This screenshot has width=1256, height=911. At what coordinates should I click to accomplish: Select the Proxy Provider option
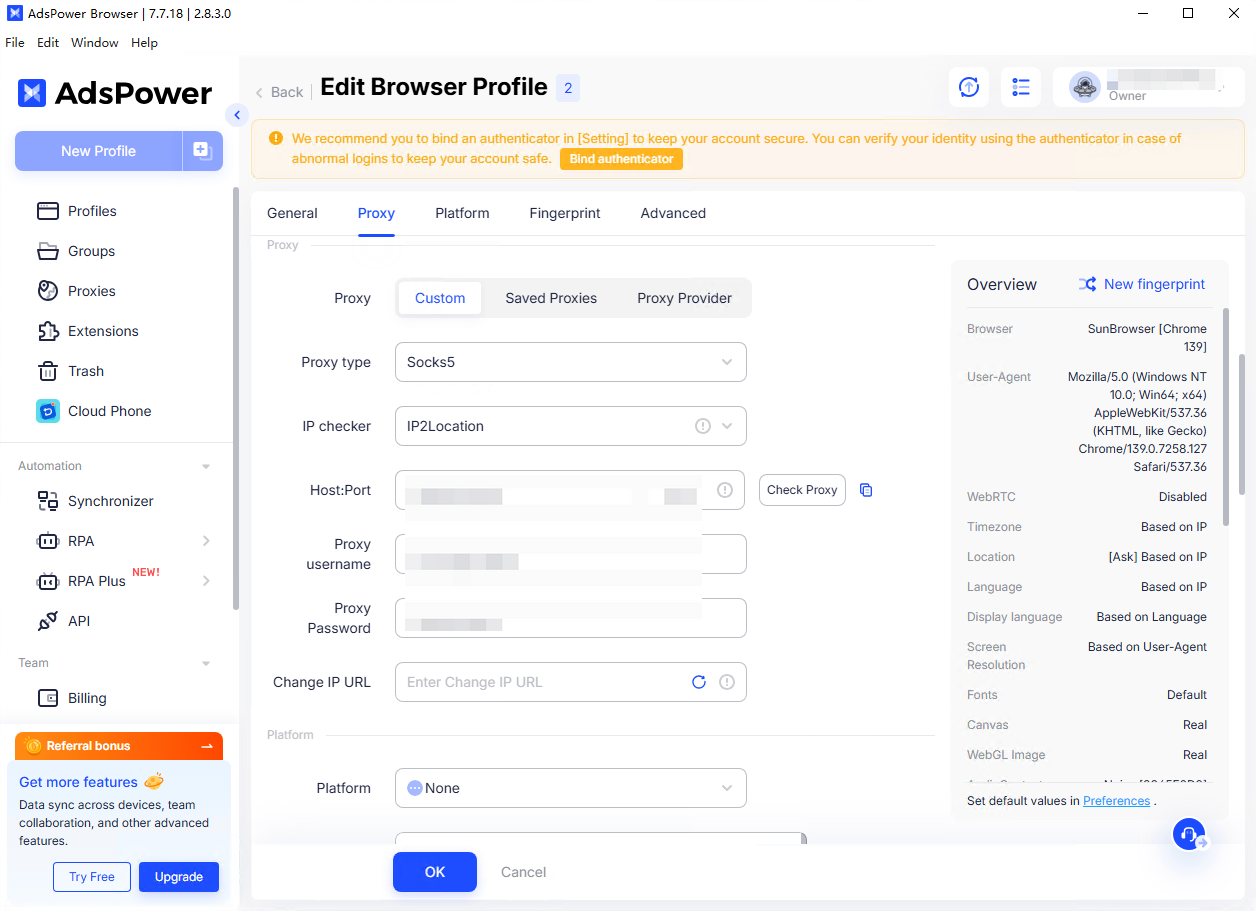(684, 298)
